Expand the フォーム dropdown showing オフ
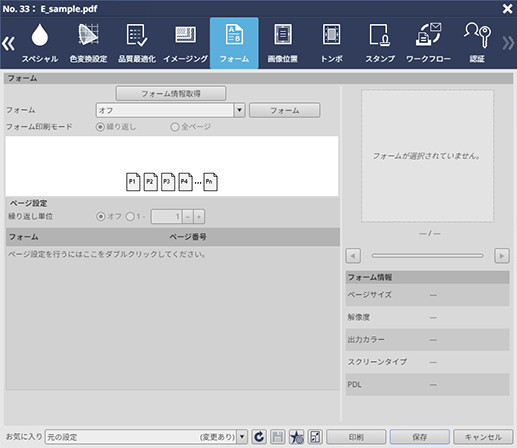Viewport: 517px width, 448px height. click(239, 110)
